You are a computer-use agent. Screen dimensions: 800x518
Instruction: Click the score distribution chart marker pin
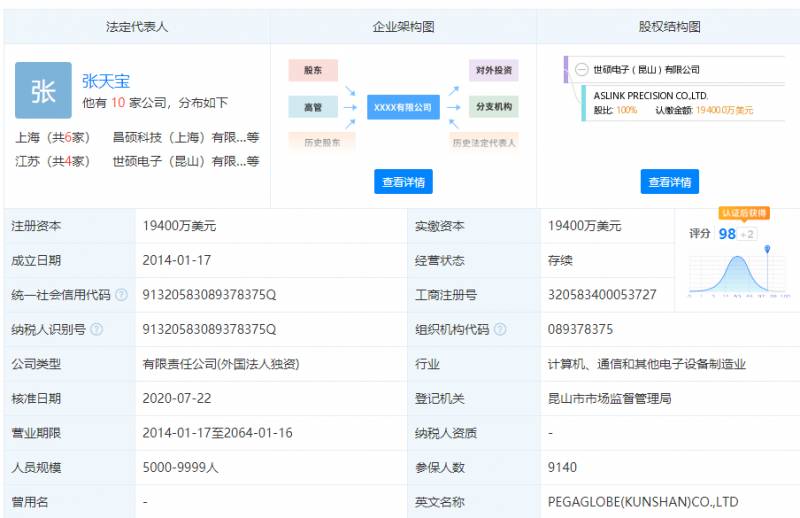[767, 249]
